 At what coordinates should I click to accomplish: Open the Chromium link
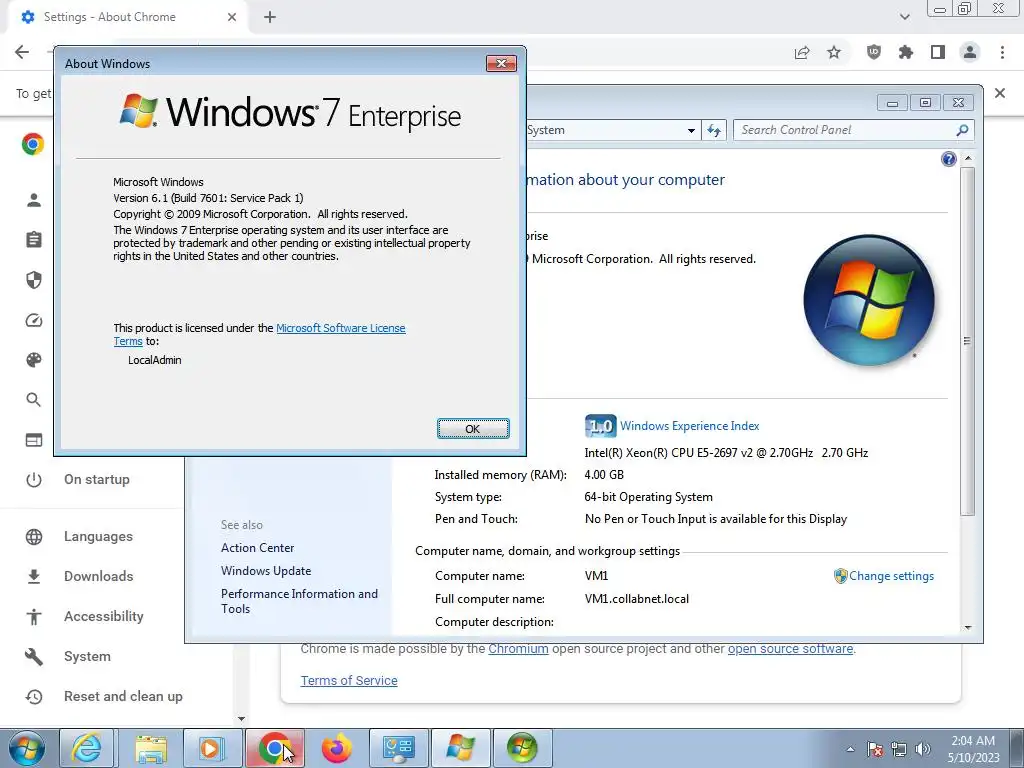tap(518, 649)
